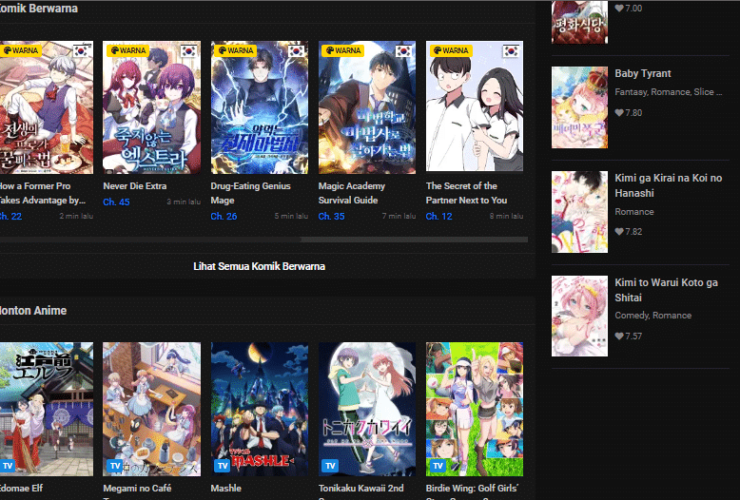Viewport: 740px width, 500px height.
Task: Click Korean flag on How a Former Pro
Action: 81,51
